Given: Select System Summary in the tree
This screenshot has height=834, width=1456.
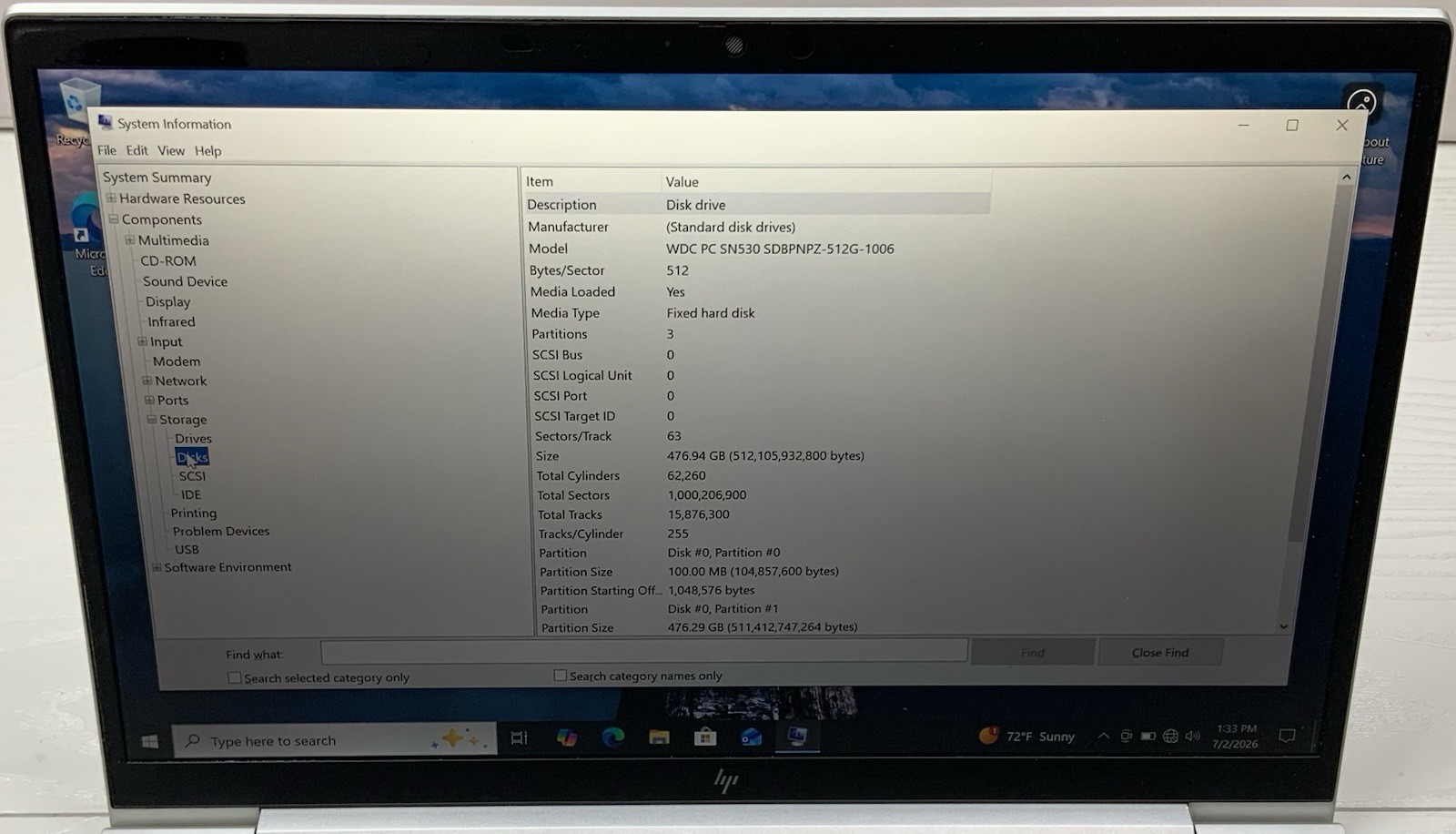Looking at the screenshot, I should pyautogui.click(x=157, y=178).
